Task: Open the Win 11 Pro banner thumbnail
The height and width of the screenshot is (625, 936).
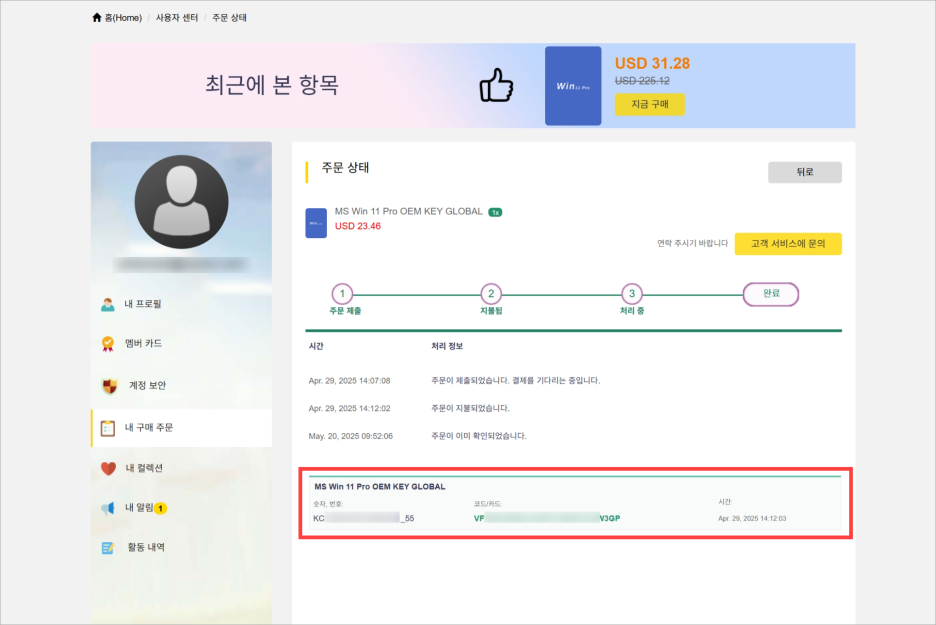Action: [573, 86]
